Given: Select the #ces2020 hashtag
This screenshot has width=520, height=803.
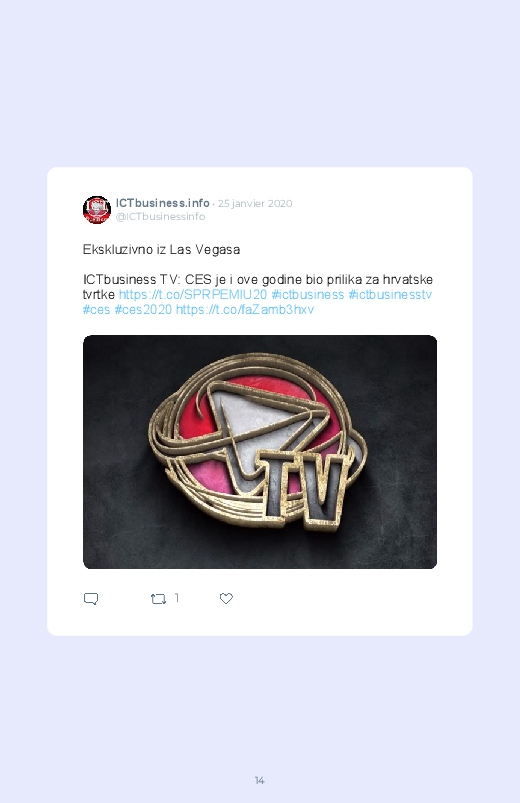Looking at the screenshot, I should (x=143, y=309).
